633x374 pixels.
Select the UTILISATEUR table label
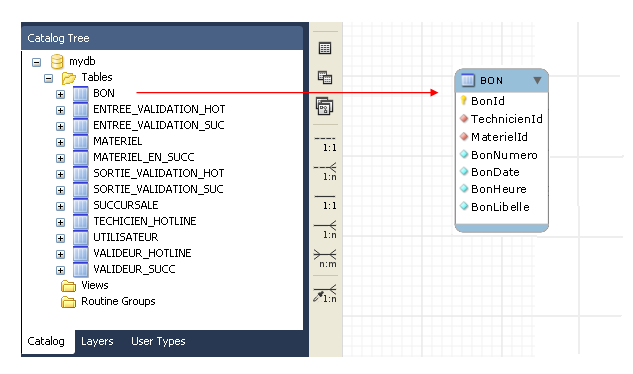click(126, 237)
